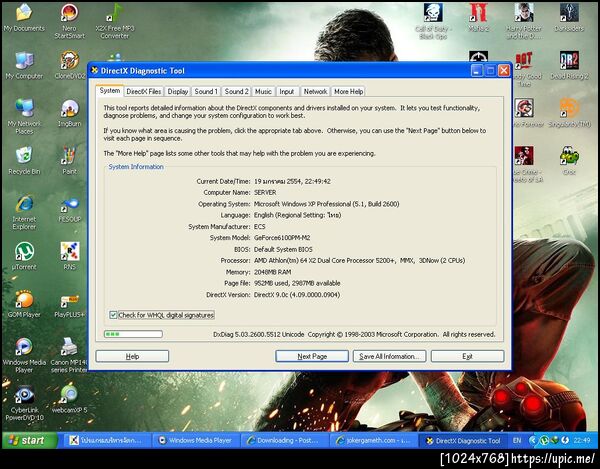Expand hidden system tray icons arrow
The width and height of the screenshot is (600, 469).
pyautogui.click(x=533, y=440)
